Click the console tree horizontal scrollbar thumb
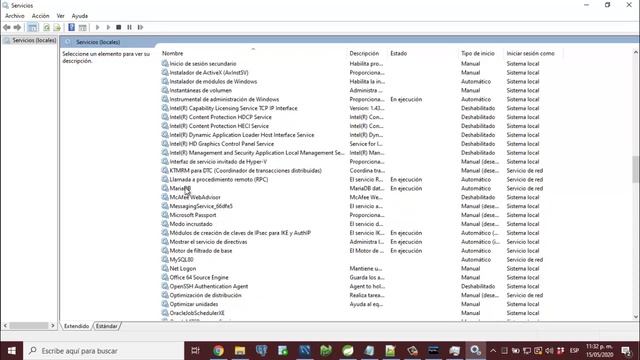Screen dimensions: 640x360 click(x=29, y=326)
